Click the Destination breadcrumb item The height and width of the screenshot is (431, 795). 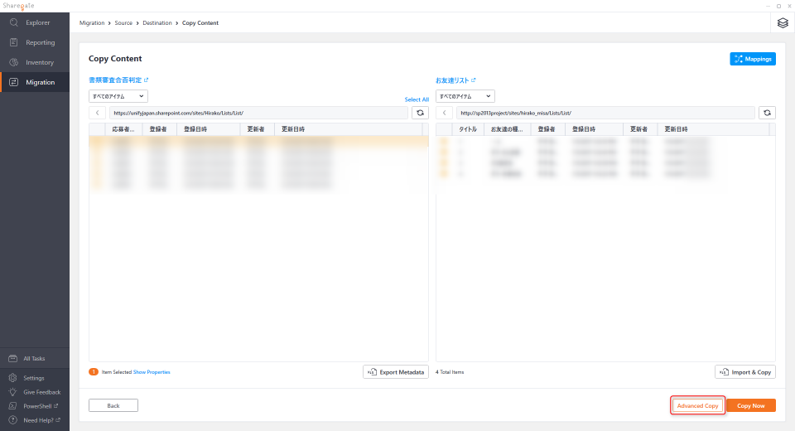tap(157, 23)
